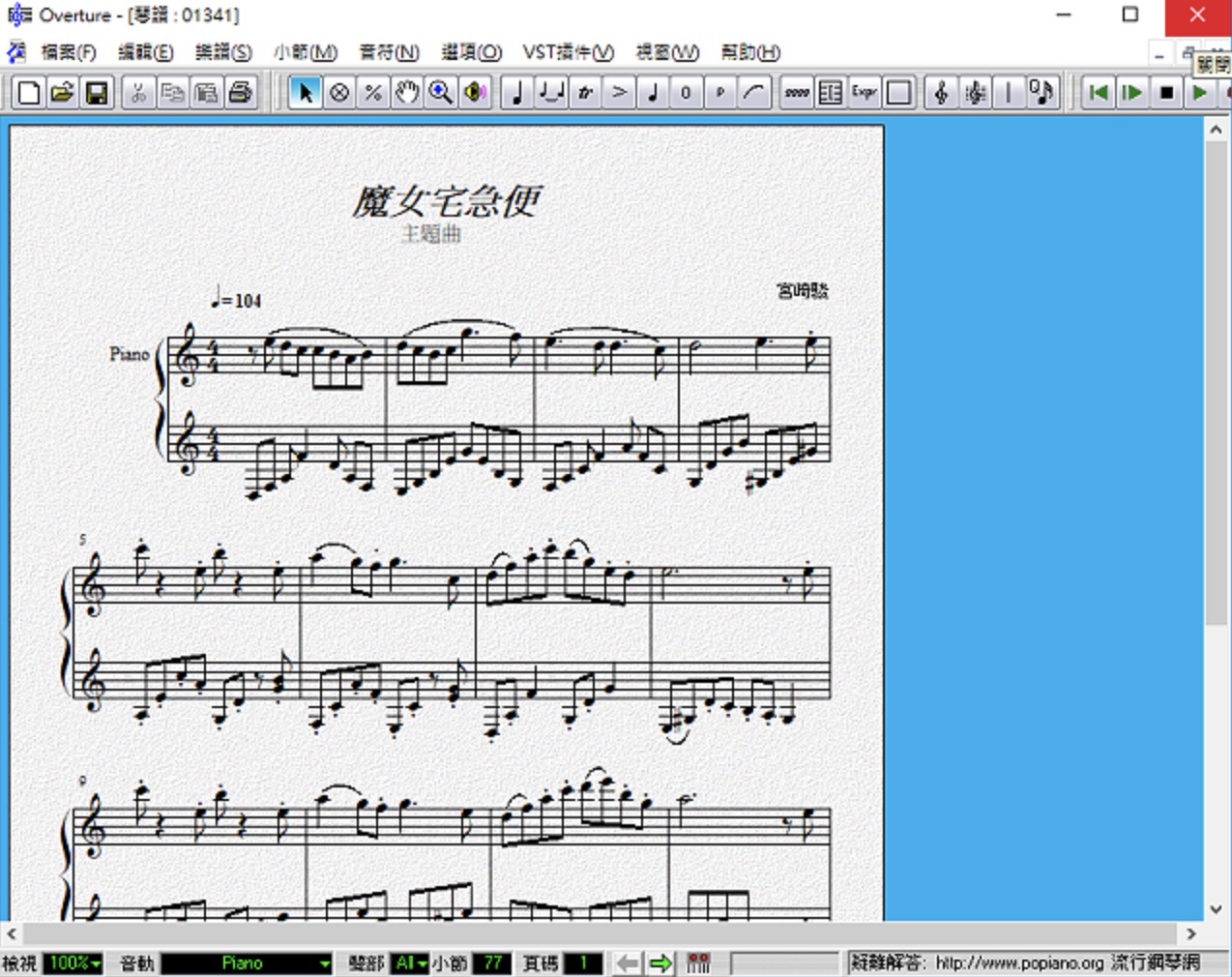Click the cut scissors icon
1232x977 pixels.
pos(138,93)
